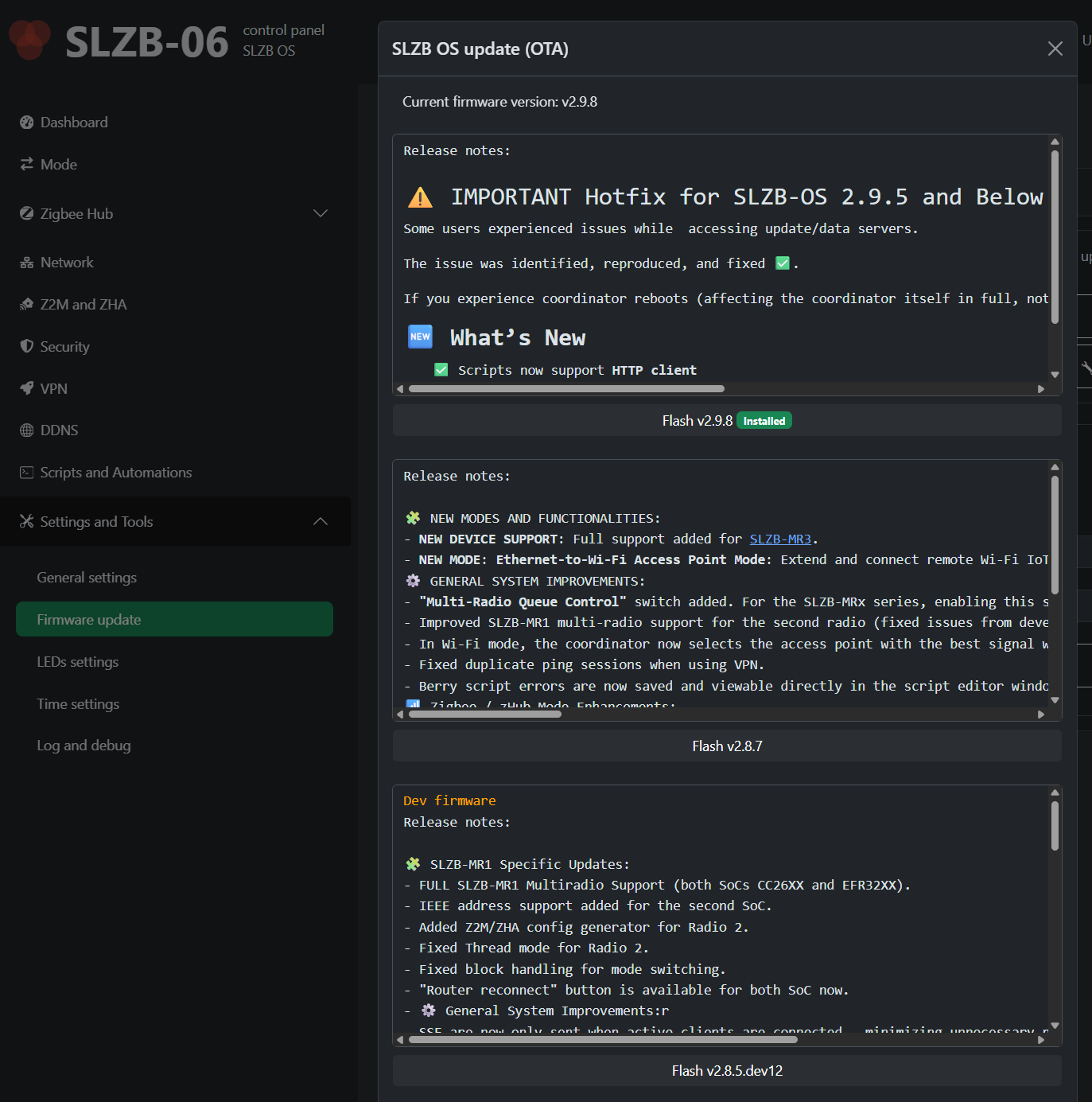This screenshot has width=1092, height=1102.
Task: Click the Scripts and Automations terminal icon
Action: point(27,473)
